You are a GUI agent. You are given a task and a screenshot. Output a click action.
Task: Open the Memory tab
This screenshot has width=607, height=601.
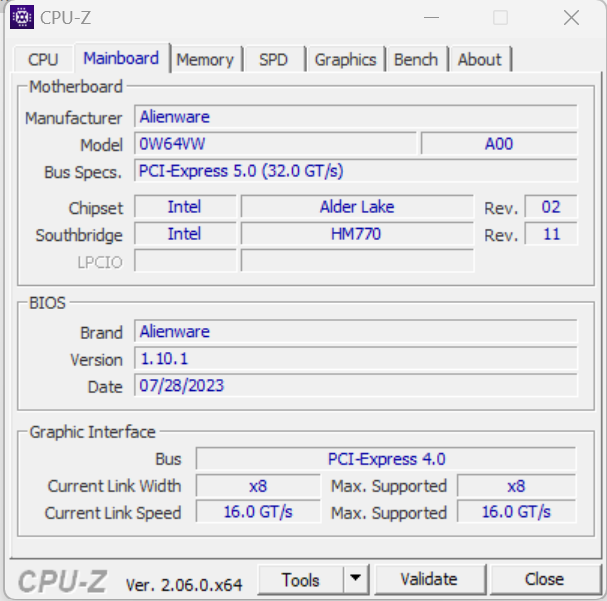(x=205, y=60)
